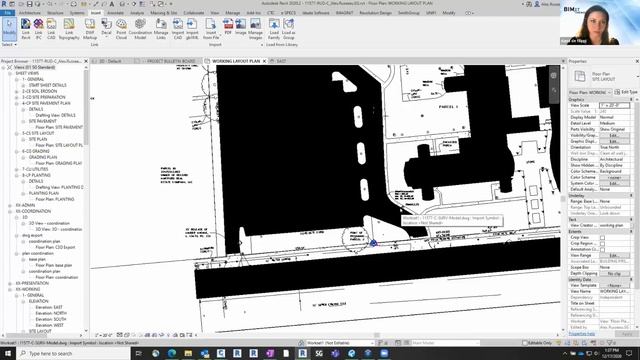Open the active Revit taskbar icon
This screenshot has width=640, height=360.
(x=302, y=353)
